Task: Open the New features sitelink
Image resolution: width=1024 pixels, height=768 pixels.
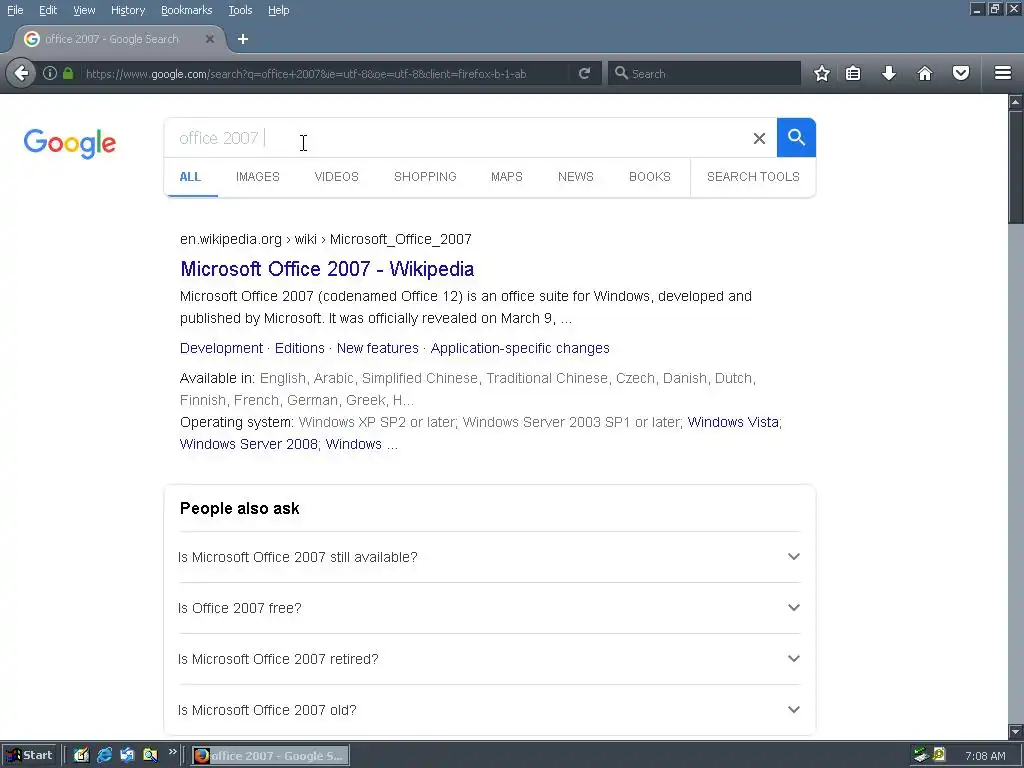Action: [x=377, y=348]
